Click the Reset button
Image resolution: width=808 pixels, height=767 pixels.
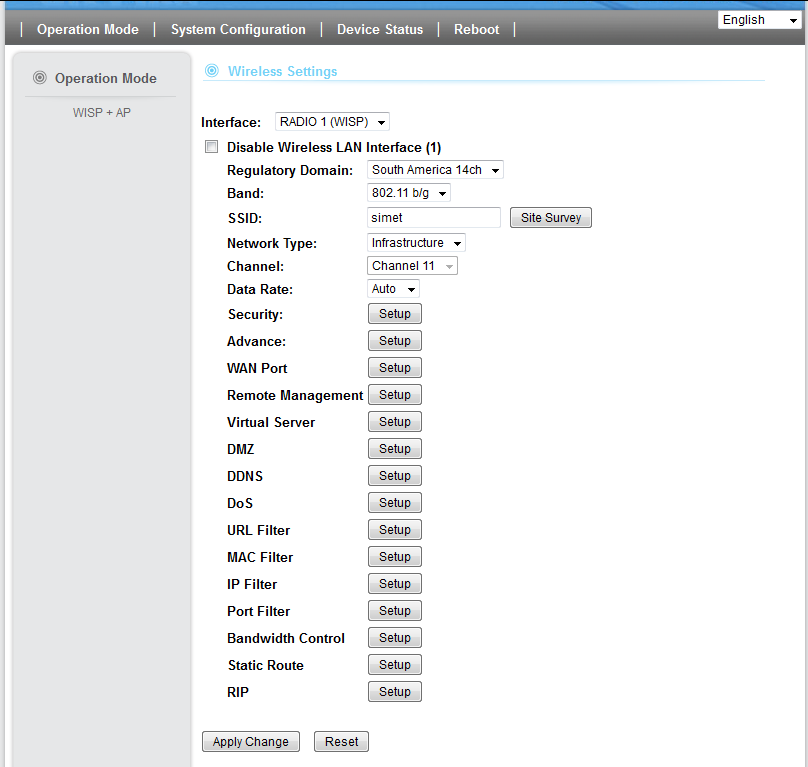pyautogui.click(x=341, y=741)
